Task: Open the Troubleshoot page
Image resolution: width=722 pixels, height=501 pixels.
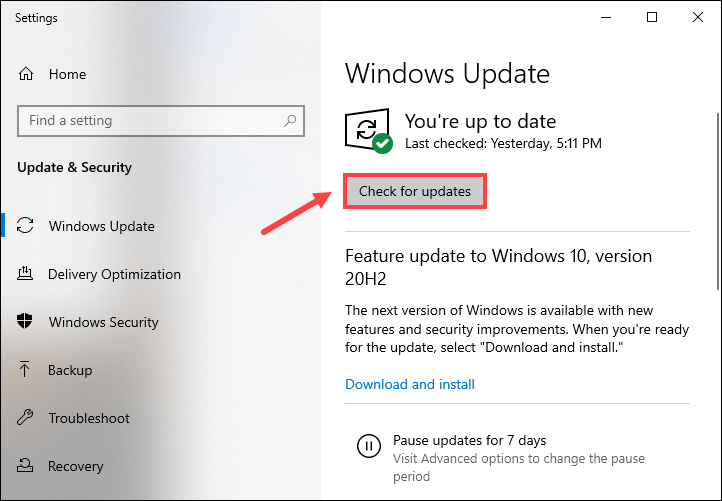Action: click(89, 418)
